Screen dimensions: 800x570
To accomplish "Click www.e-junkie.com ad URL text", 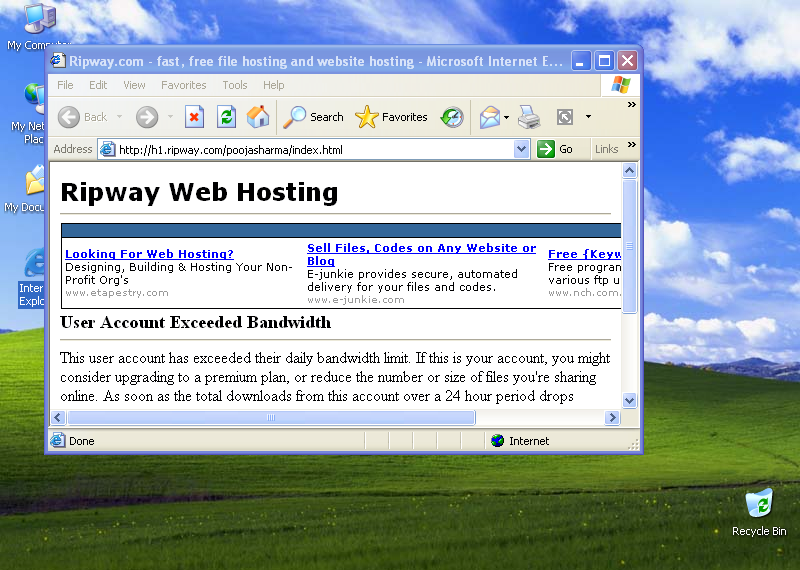I will pyautogui.click(x=356, y=300).
